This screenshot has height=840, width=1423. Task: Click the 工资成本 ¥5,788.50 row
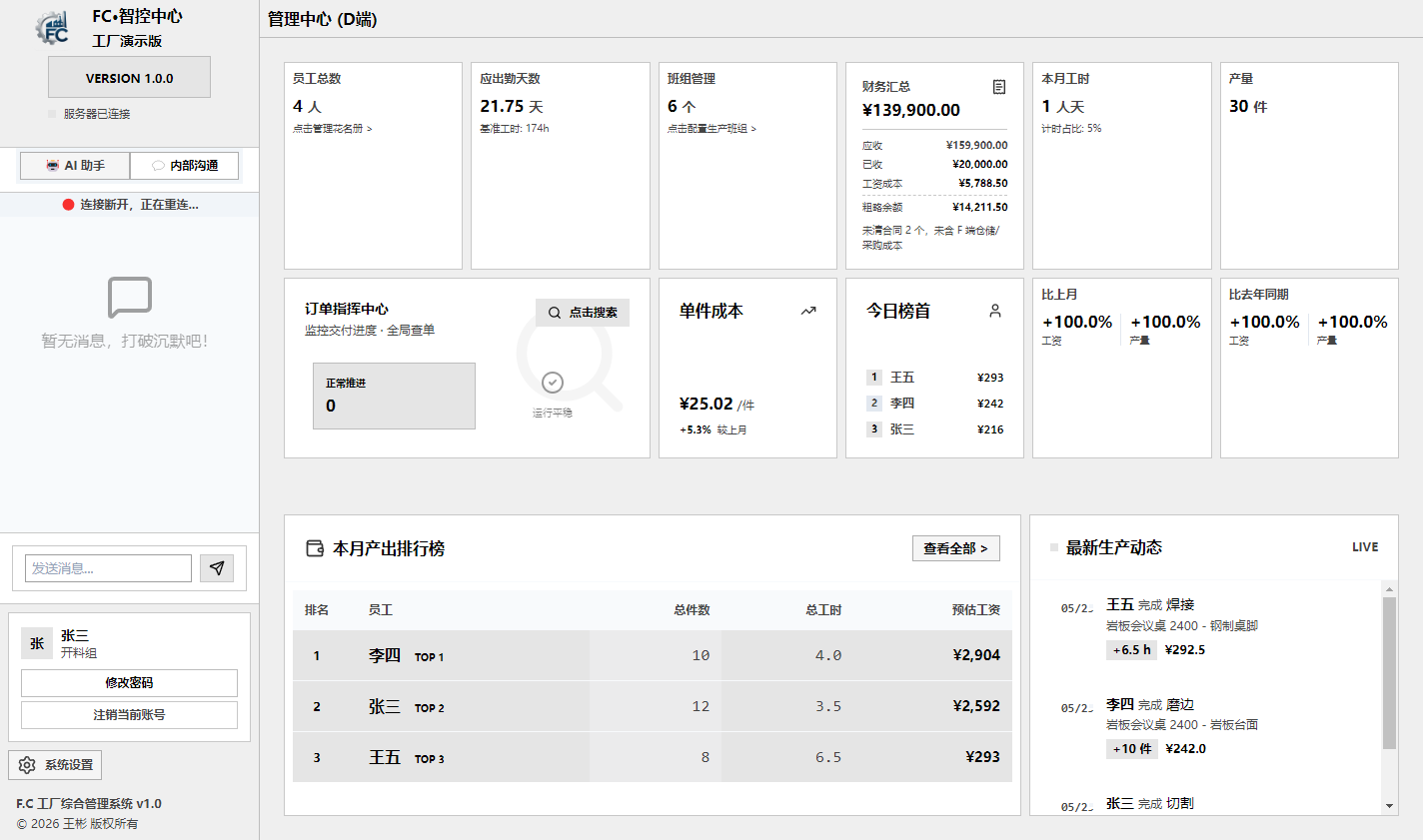click(x=934, y=184)
